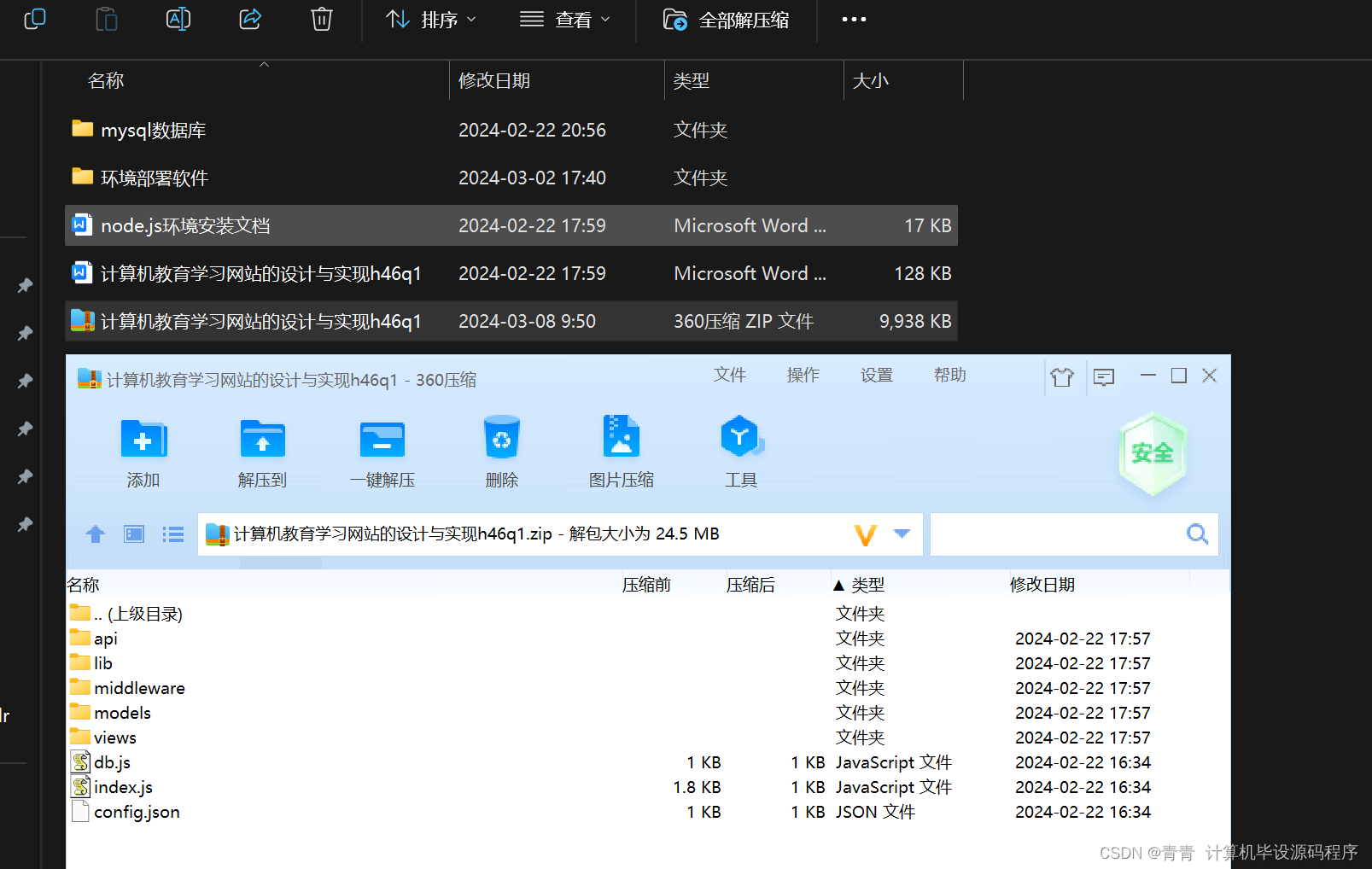Open the 设置 menu in 360压缩

(876, 375)
